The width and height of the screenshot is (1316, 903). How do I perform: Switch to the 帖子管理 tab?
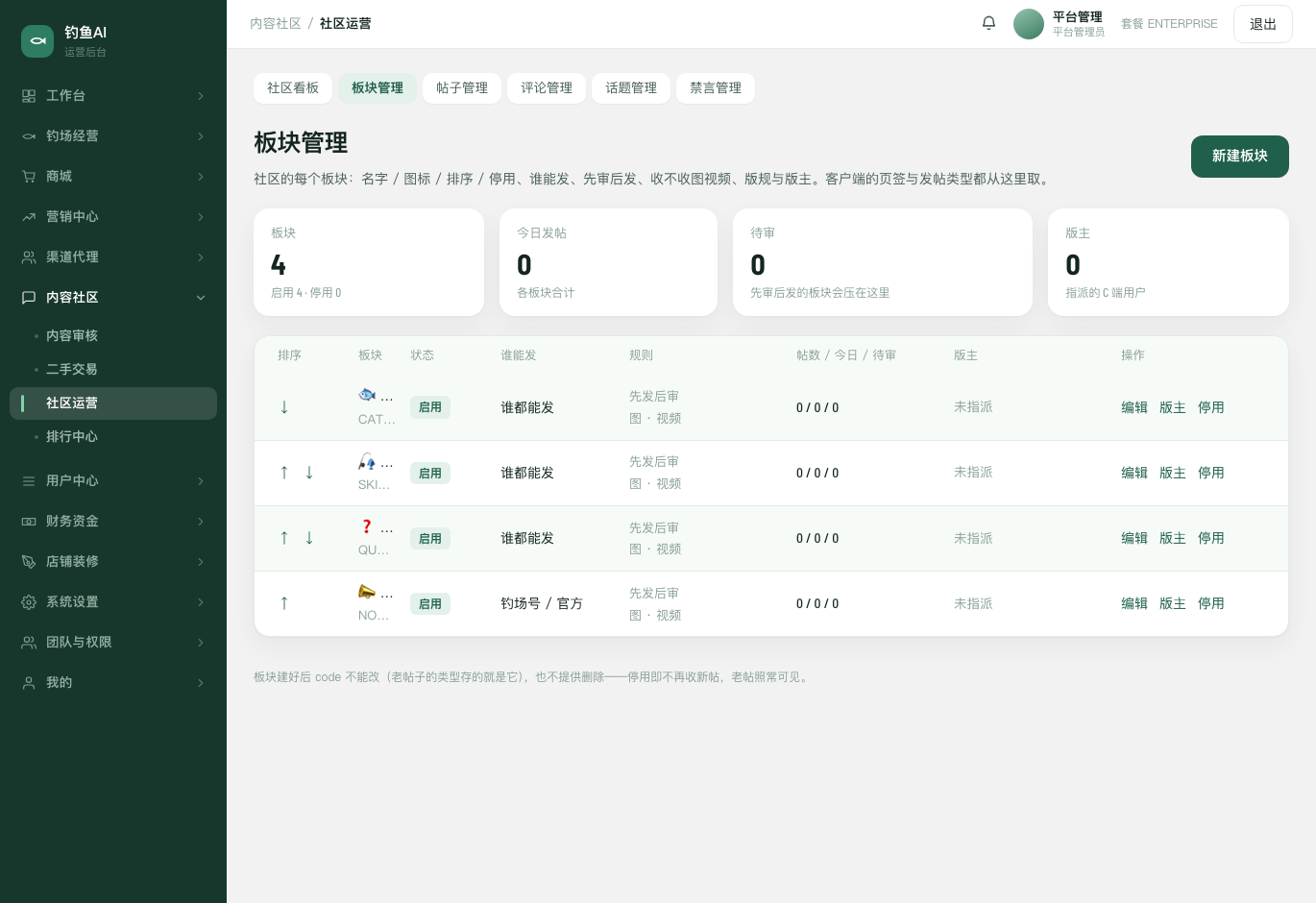462,88
